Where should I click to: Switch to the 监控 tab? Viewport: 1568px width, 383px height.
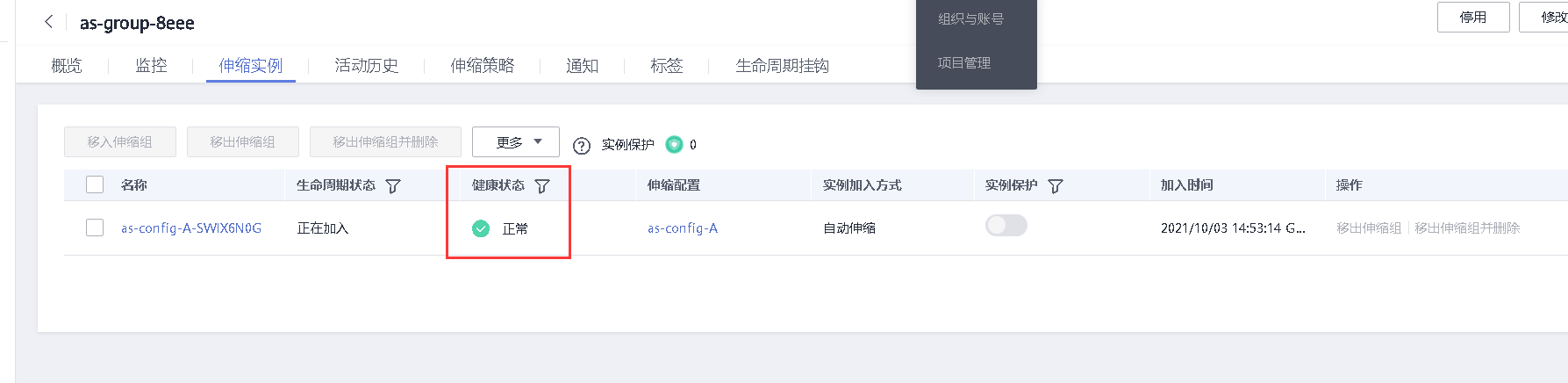coord(151,66)
